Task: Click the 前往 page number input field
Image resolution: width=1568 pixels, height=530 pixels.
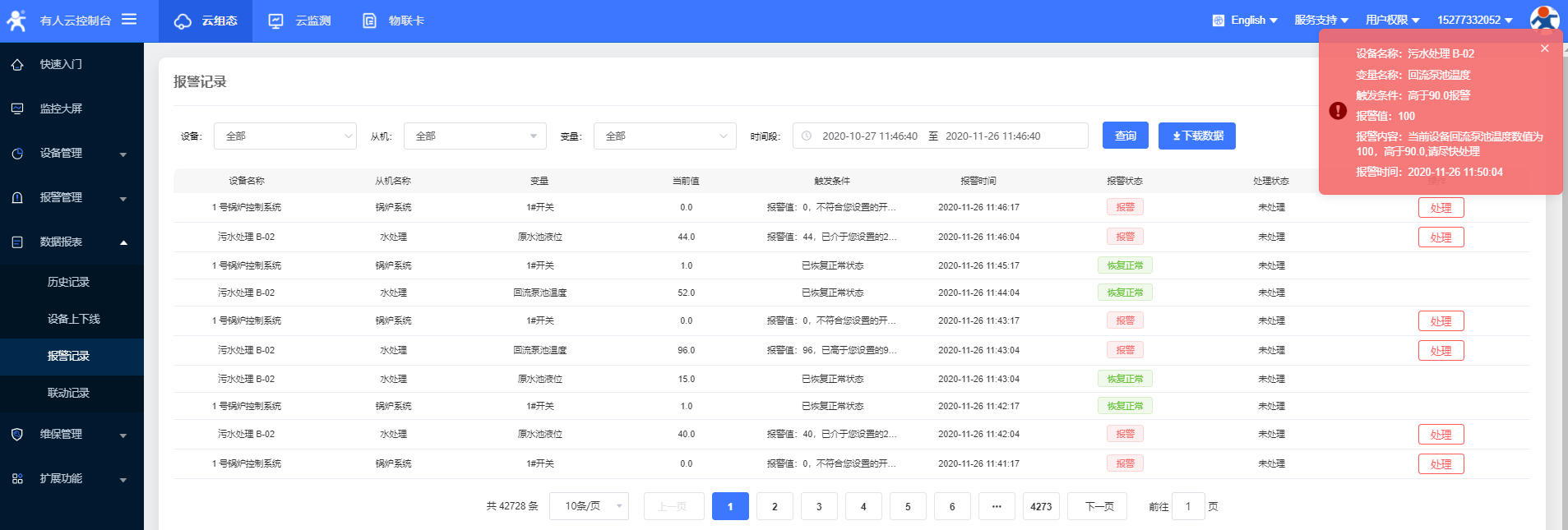Action: tap(1188, 506)
